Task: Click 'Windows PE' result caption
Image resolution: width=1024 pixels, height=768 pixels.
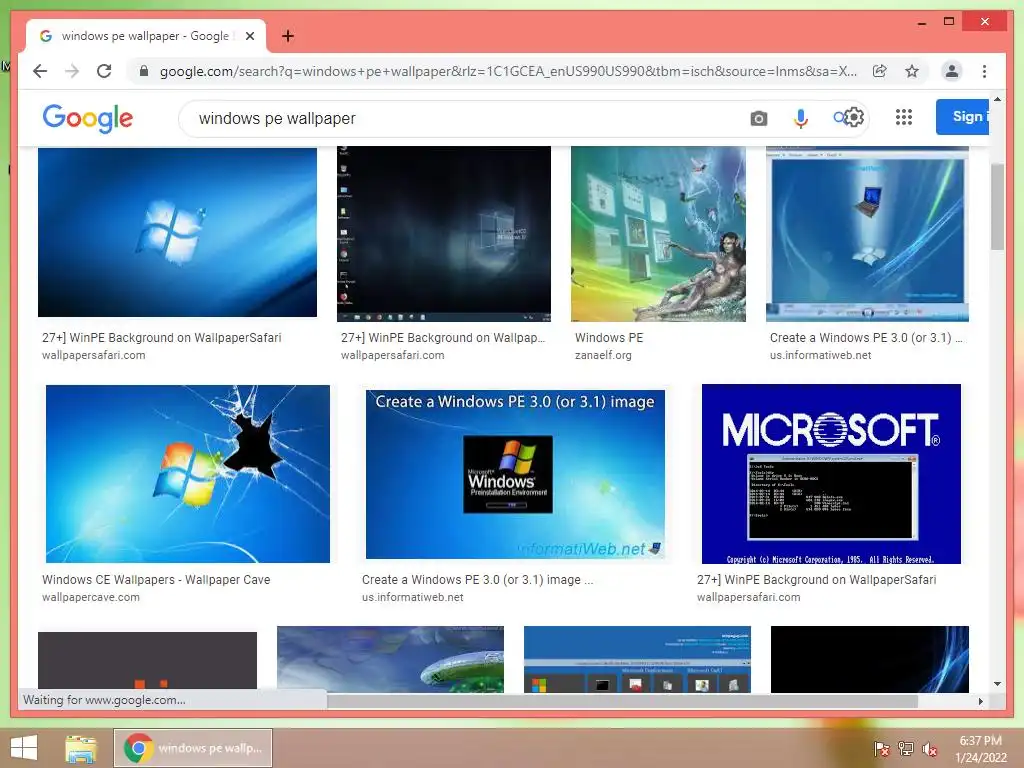Action: pyautogui.click(x=609, y=338)
